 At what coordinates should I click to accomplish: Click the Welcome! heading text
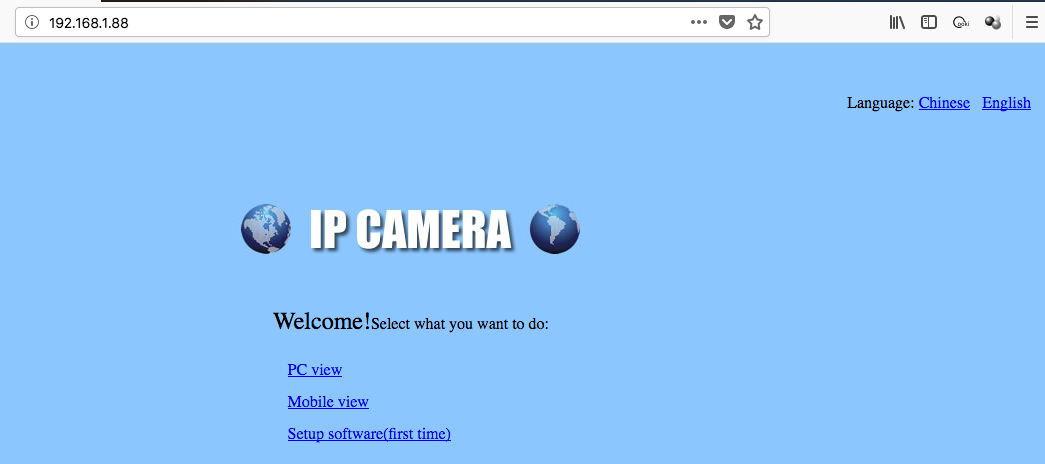point(322,321)
